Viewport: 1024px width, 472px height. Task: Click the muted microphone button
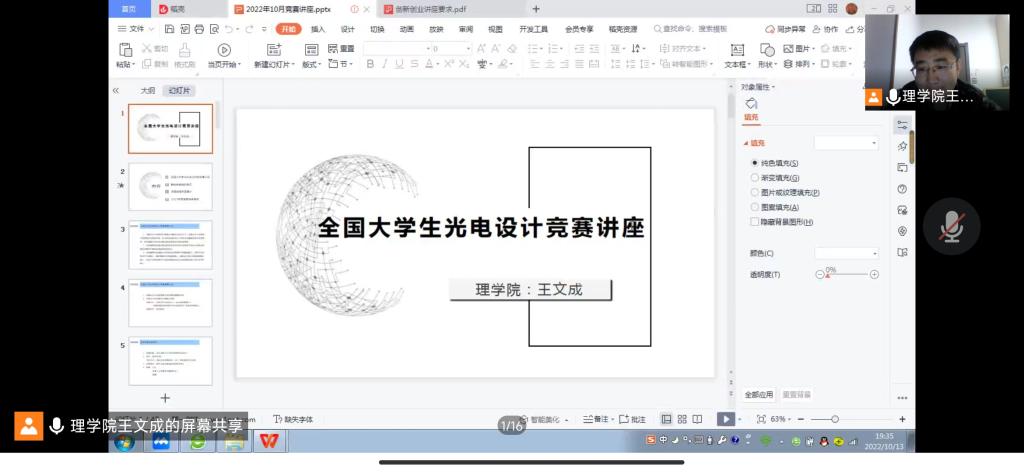point(951,227)
